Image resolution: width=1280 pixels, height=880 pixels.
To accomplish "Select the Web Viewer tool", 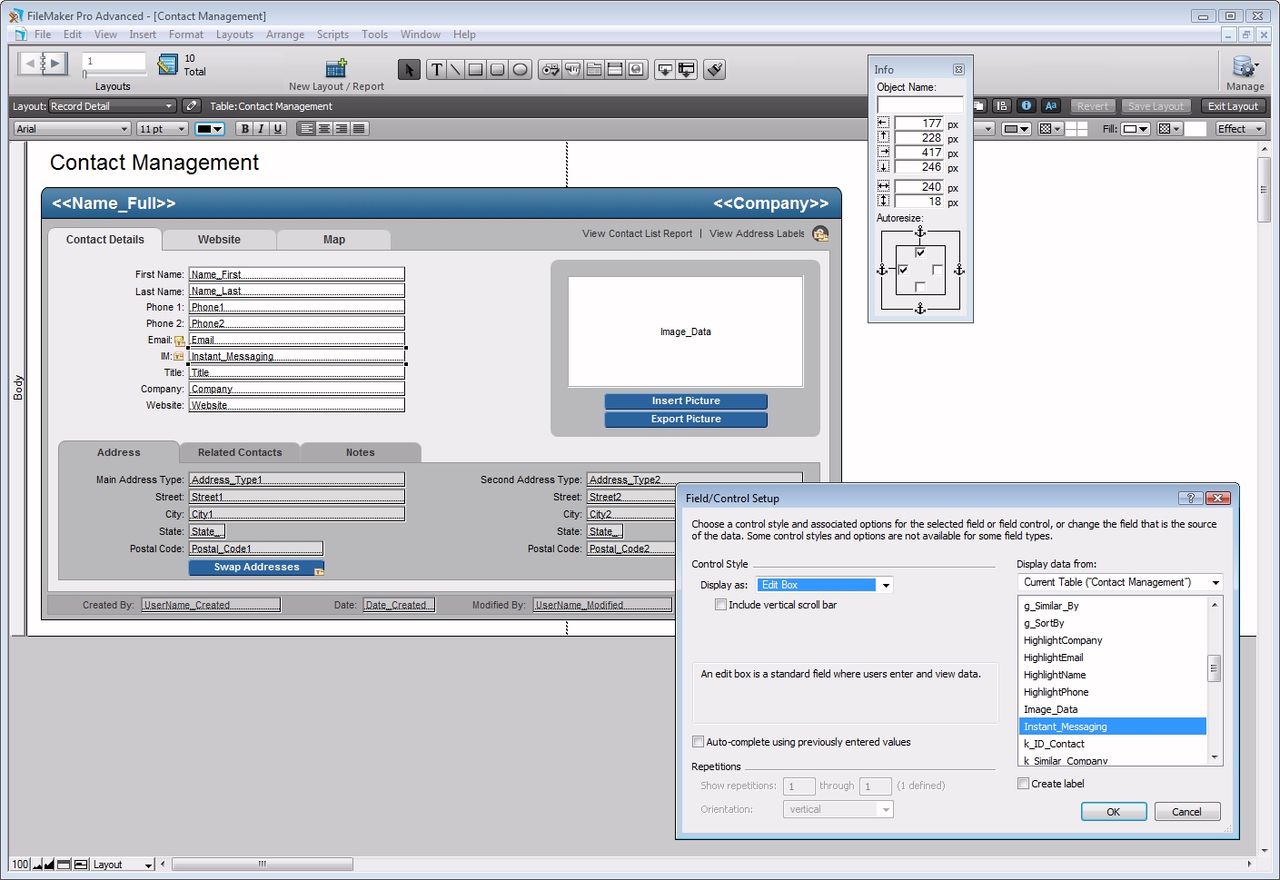I will [x=637, y=69].
